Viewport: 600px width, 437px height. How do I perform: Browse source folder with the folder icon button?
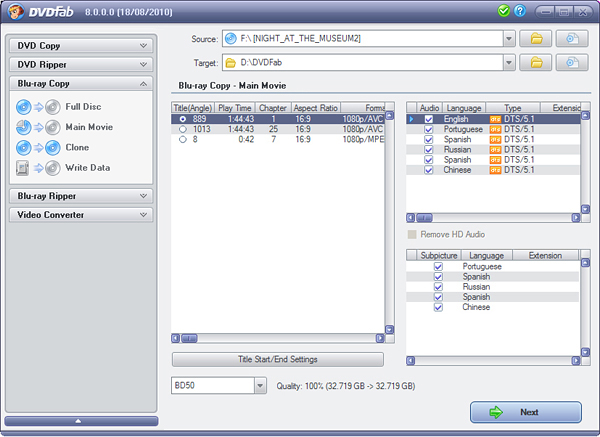tap(535, 39)
